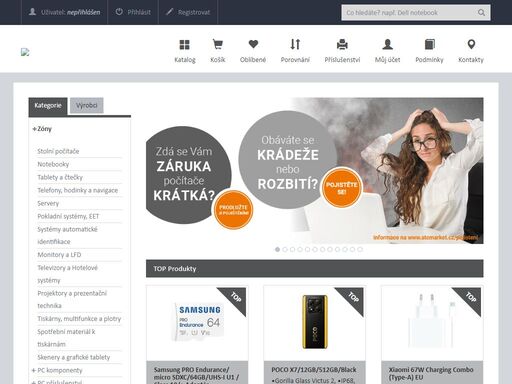Open the Oblíbené heart icon
Image resolution: width=512 pixels, height=384 pixels.
click(253, 44)
